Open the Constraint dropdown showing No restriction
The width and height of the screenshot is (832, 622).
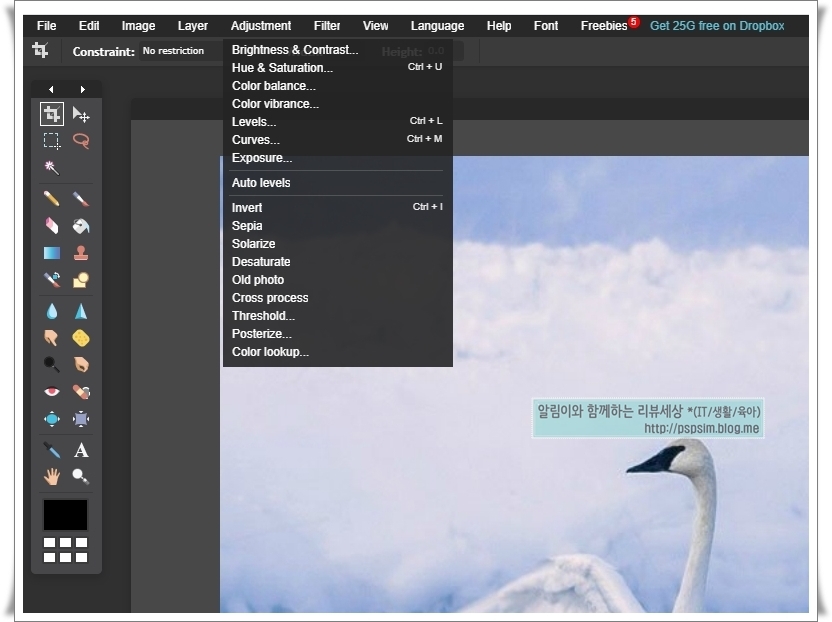pyautogui.click(x=180, y=51)
